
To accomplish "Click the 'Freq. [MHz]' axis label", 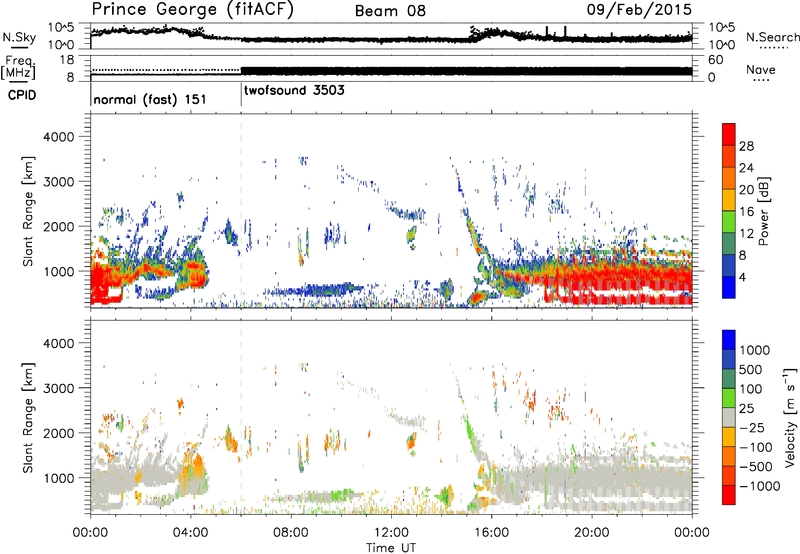I will 18,68.
